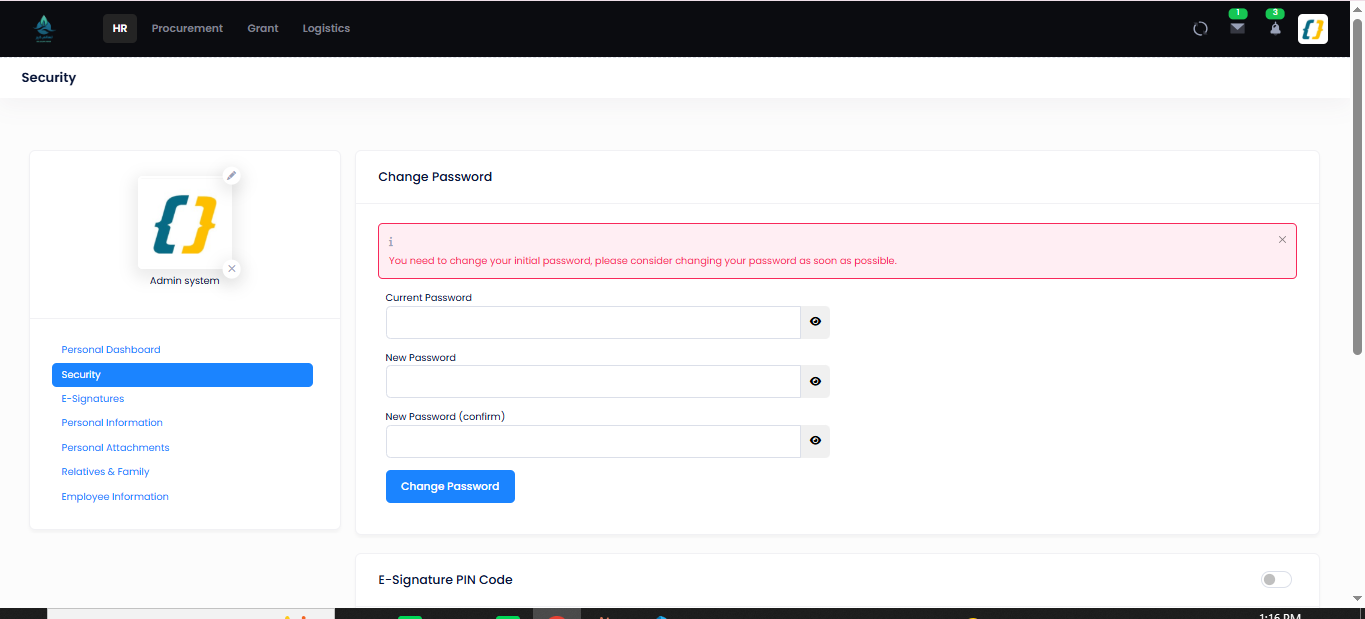Enable the E-Signature PIN Code switch
1365x619 pixels.
point(1276,580)
